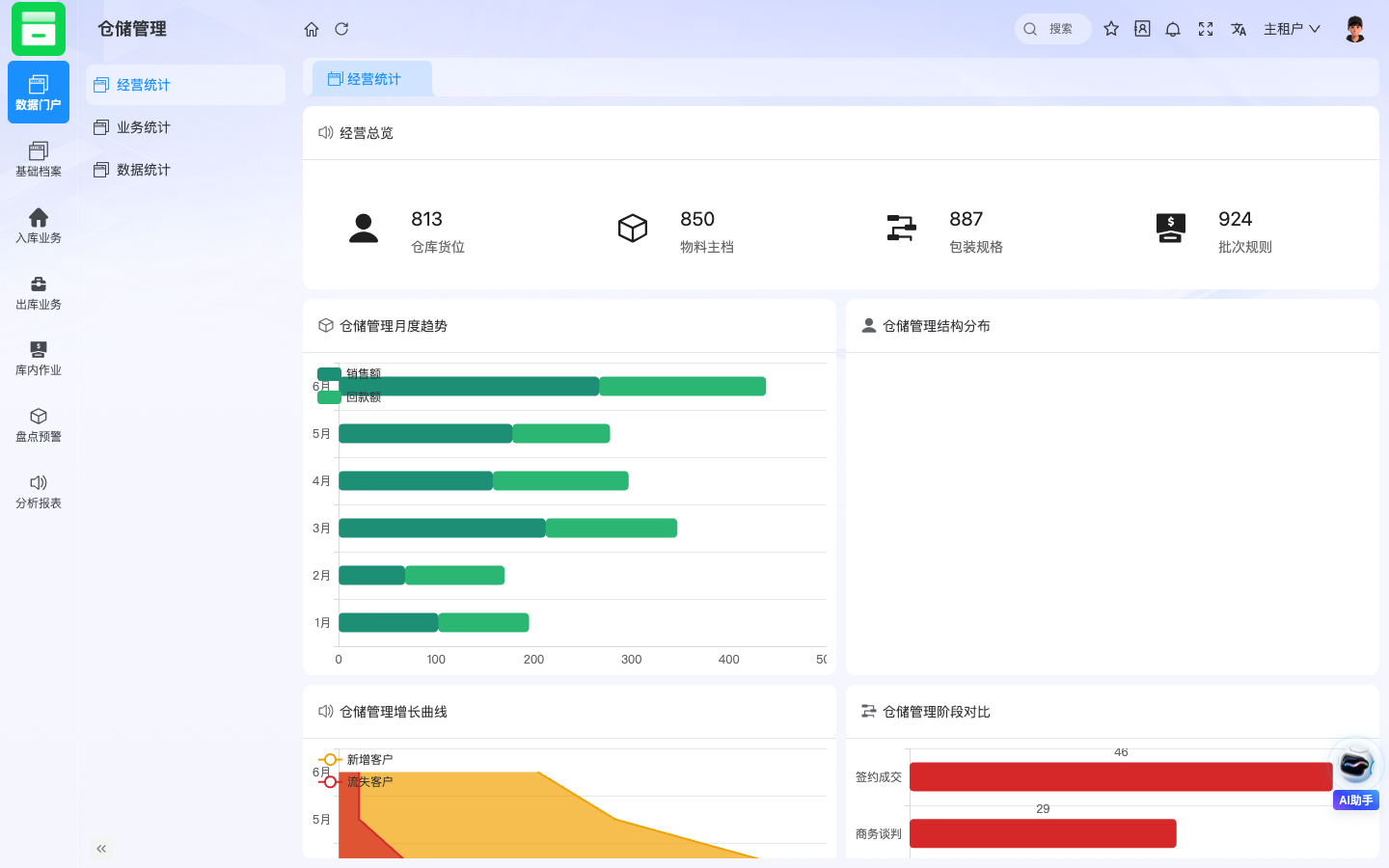Click the 924 批次规则 value
1389x868 pixels.
click(x=1235, y=219)
